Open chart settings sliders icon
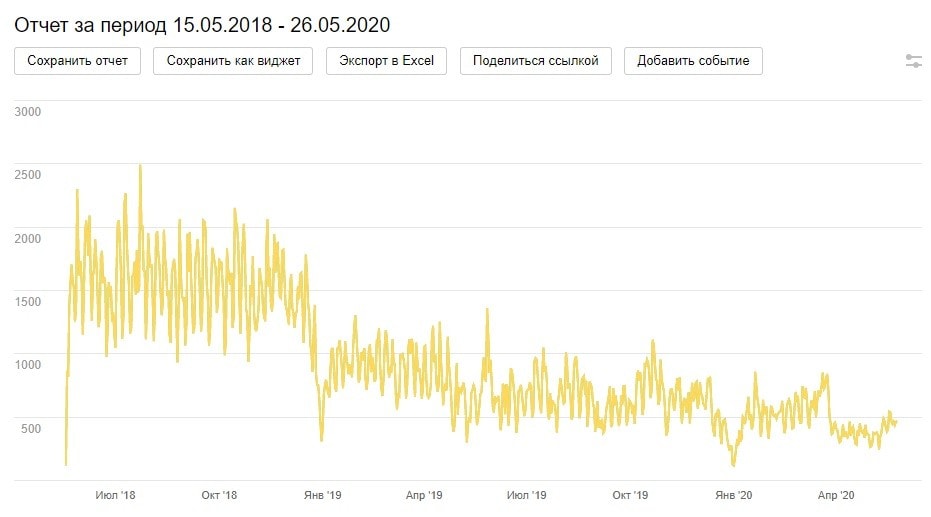 (913, 61)
